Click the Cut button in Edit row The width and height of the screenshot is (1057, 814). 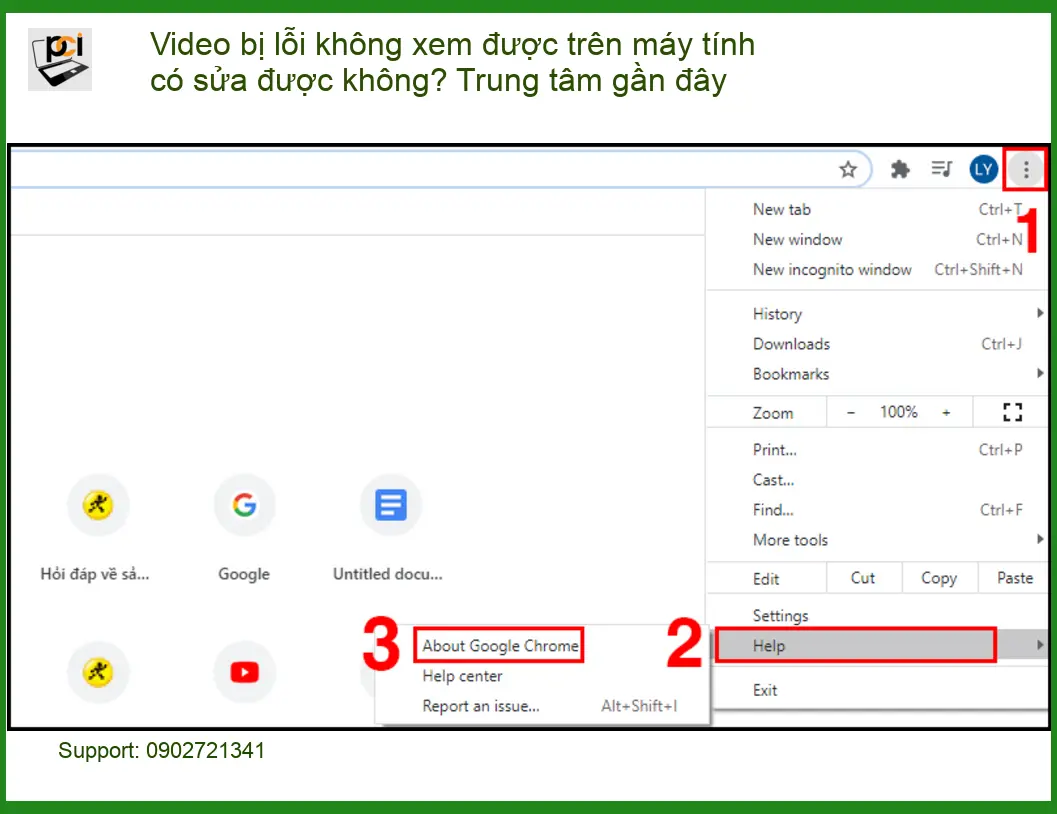coord(863,578)
